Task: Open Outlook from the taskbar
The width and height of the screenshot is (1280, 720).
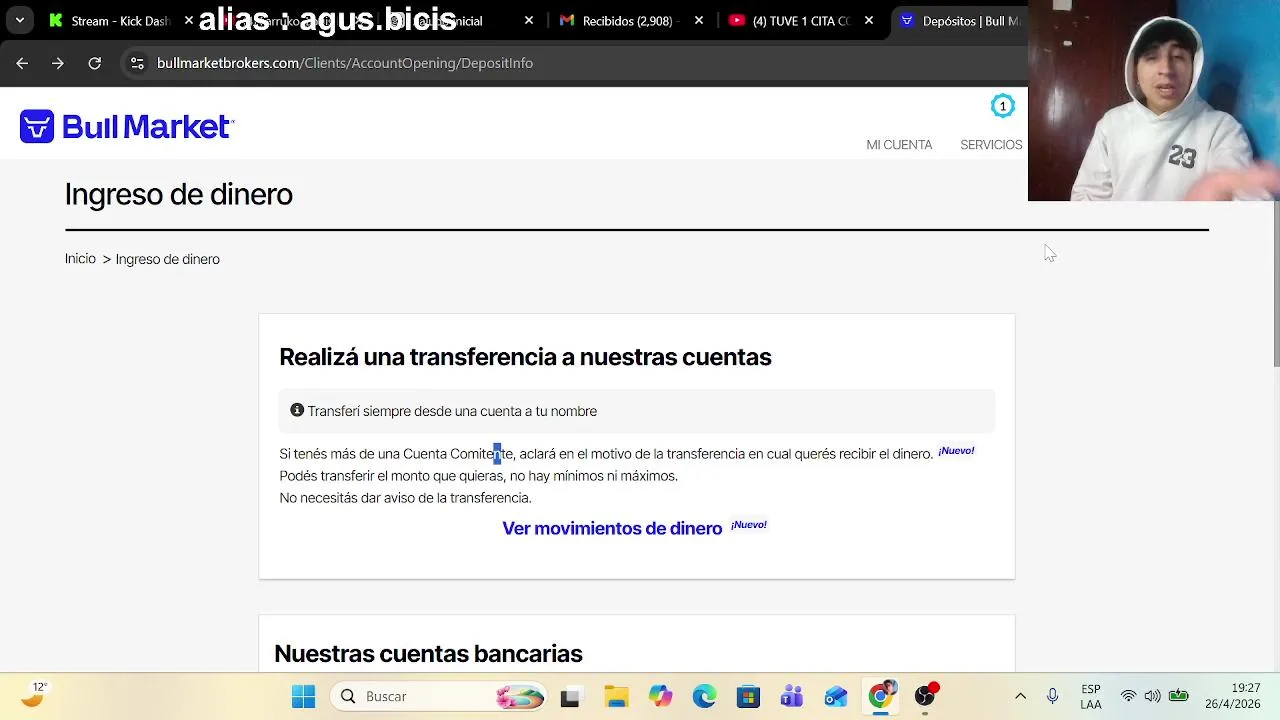Action: [x=836, y=697]
